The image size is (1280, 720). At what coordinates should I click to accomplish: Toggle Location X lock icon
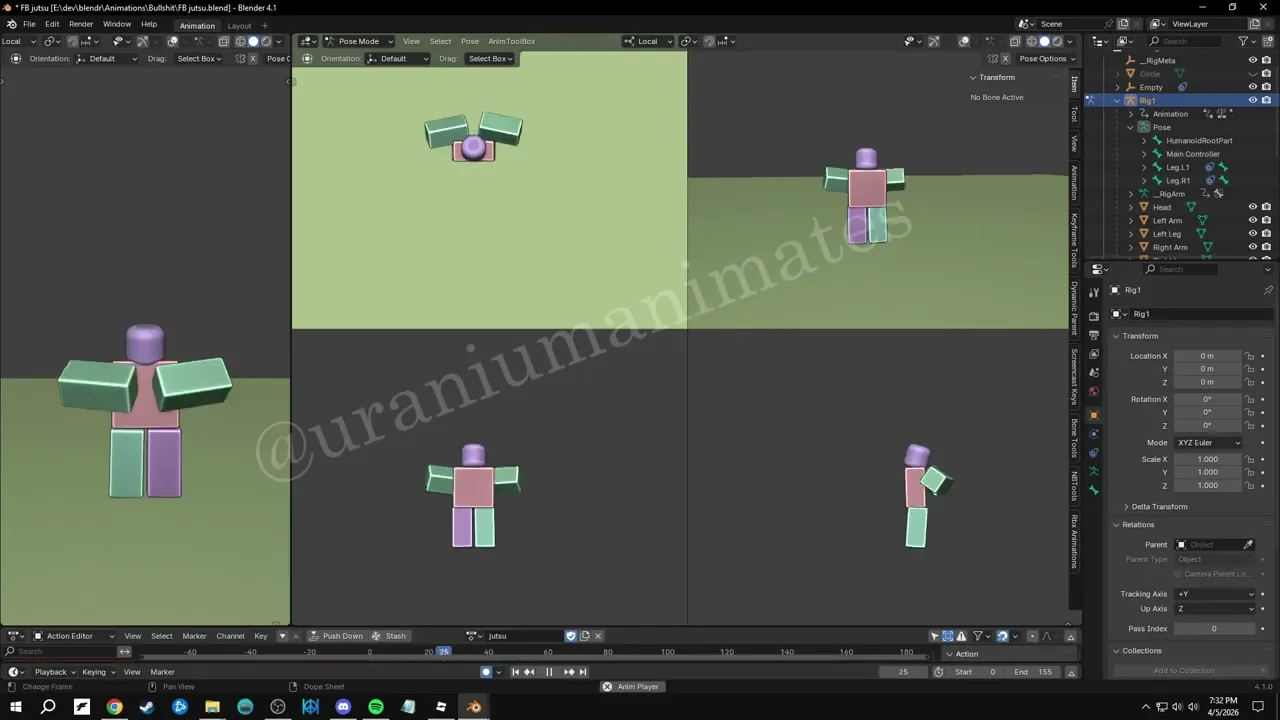tap(1250, 356)
